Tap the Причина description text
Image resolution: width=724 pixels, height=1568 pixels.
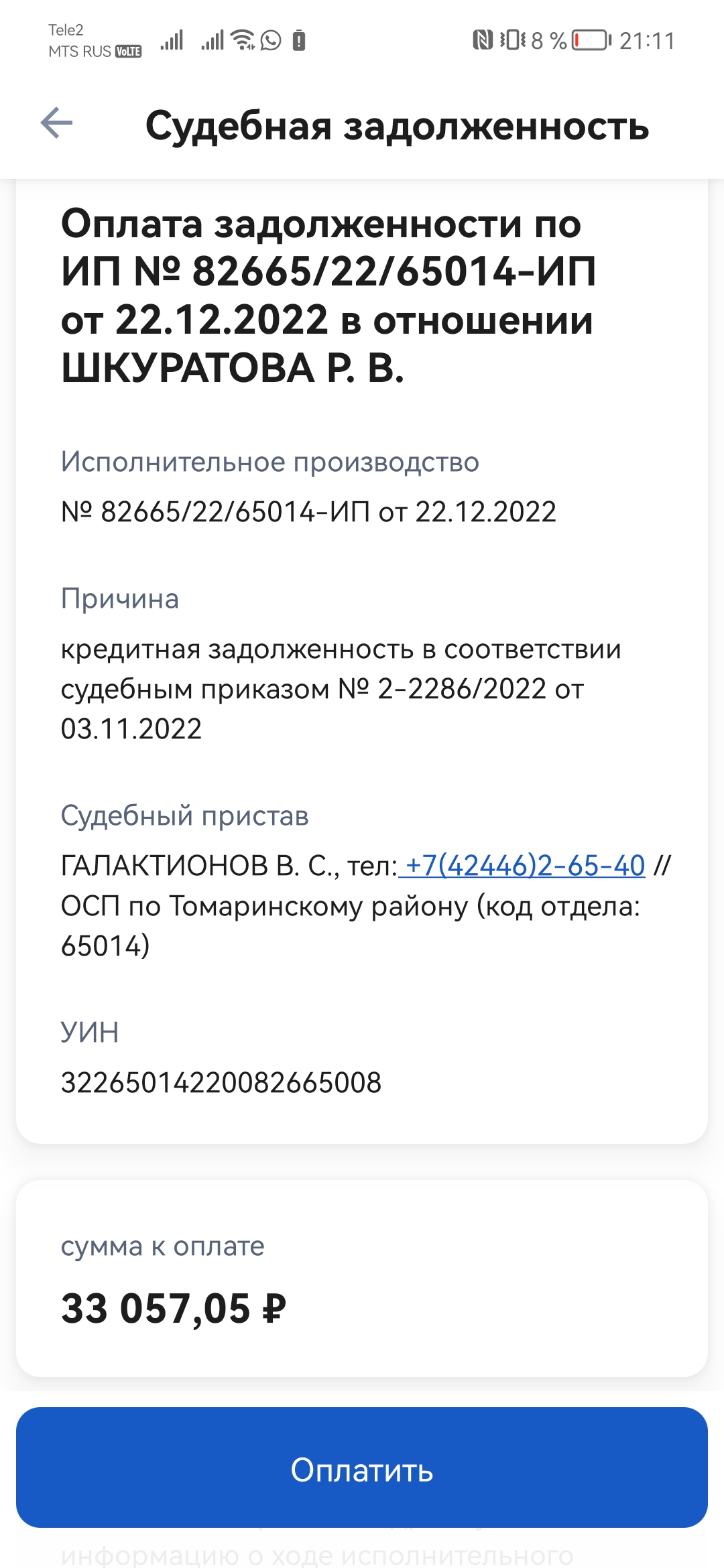[341, 689]
